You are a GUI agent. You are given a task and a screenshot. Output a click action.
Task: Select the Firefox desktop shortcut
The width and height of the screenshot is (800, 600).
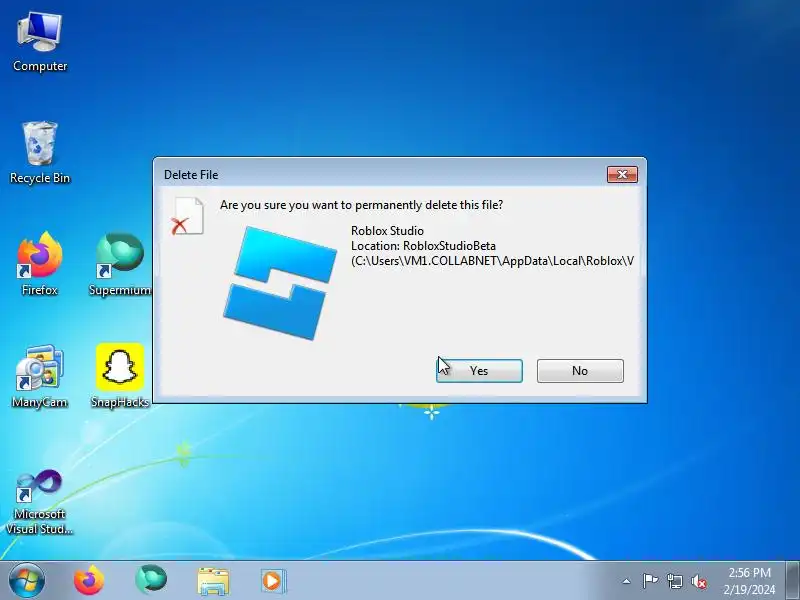pyautogui.click(x=40, y=264)
